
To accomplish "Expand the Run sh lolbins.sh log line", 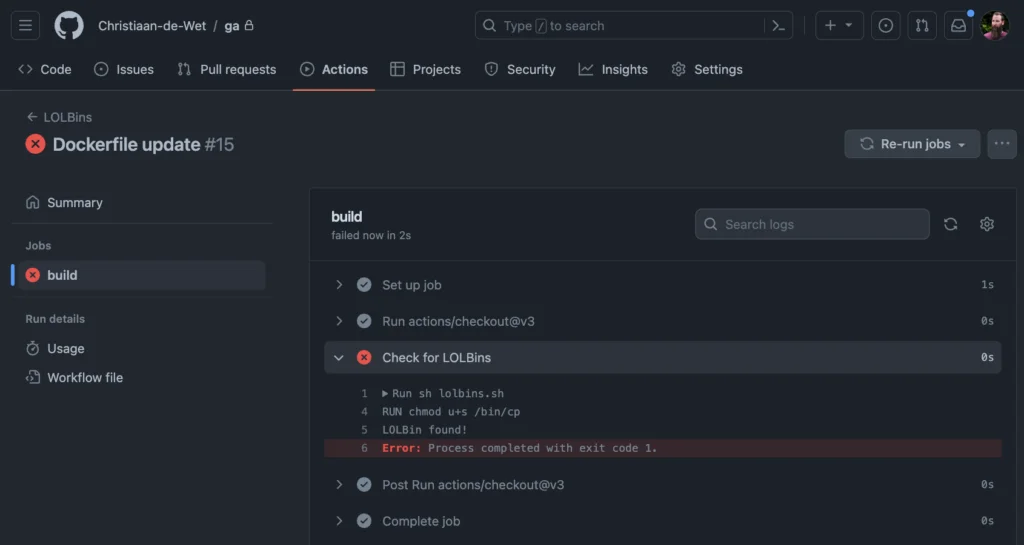I will [x=386, y=394].
